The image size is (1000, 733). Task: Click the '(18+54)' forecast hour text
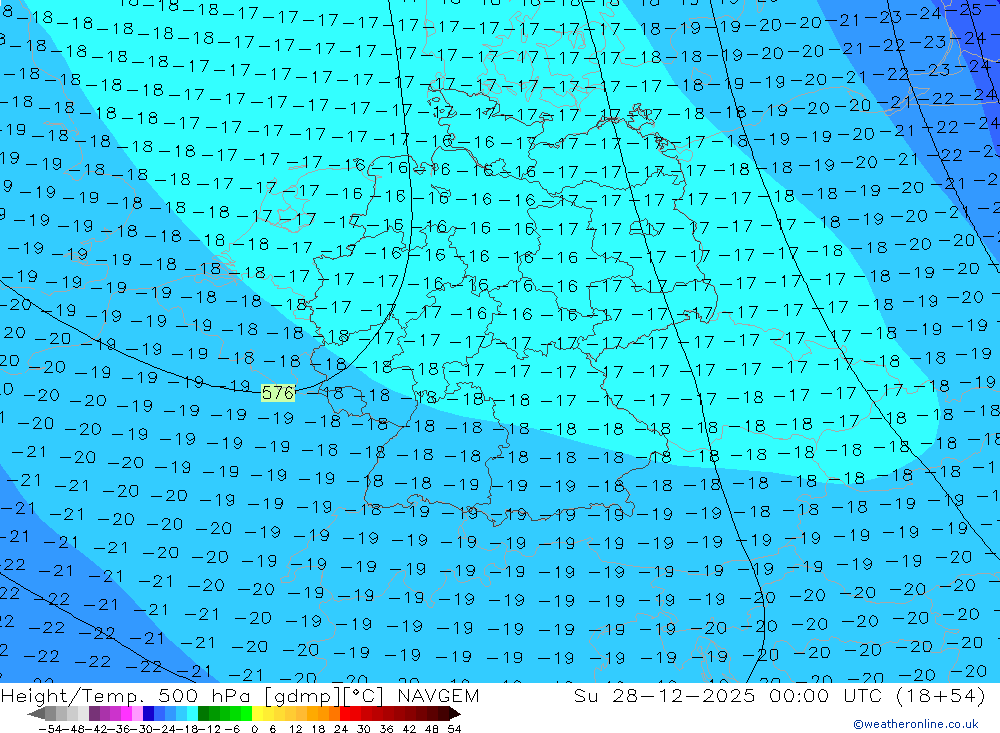(941, 695)
